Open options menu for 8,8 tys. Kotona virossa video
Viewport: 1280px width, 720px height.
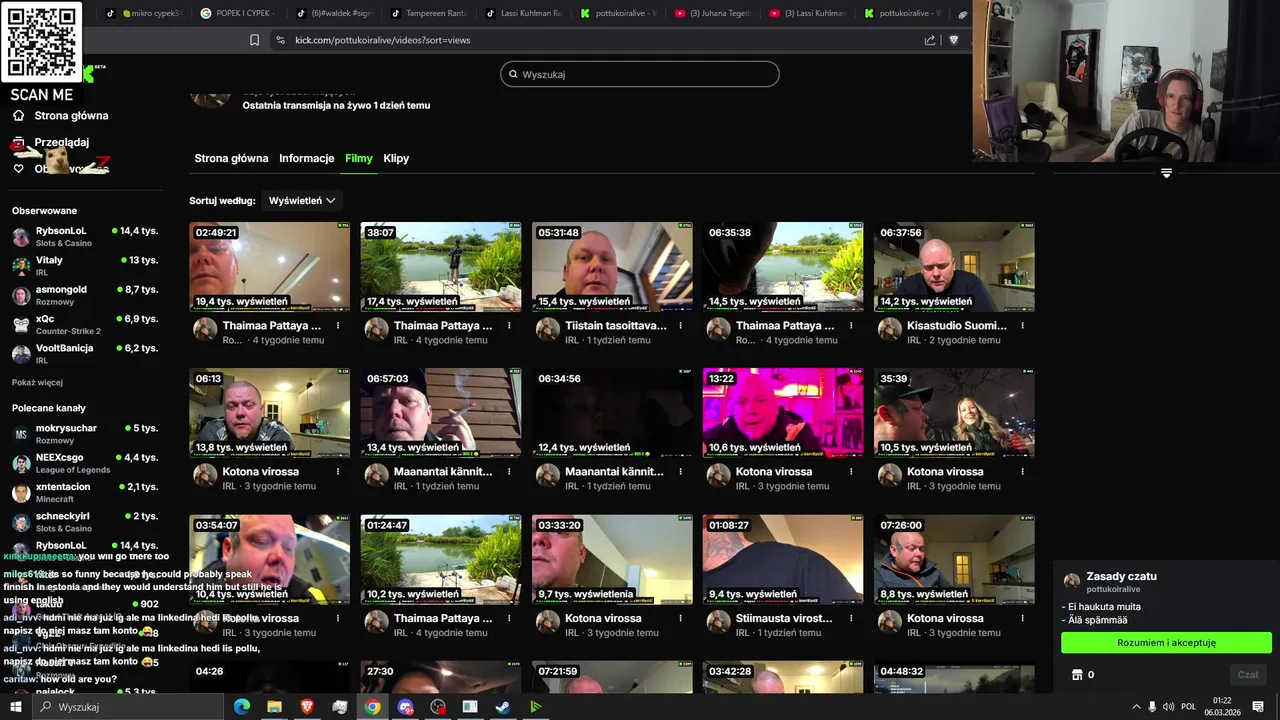[1022, 619]
